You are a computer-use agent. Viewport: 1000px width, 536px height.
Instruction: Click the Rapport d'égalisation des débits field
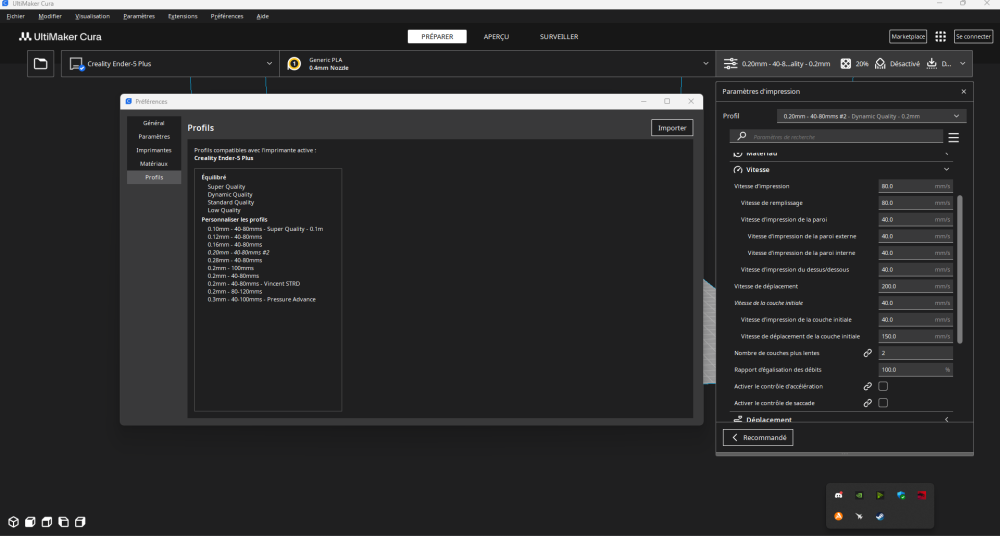pyautogui.click(x=915, y=369)
